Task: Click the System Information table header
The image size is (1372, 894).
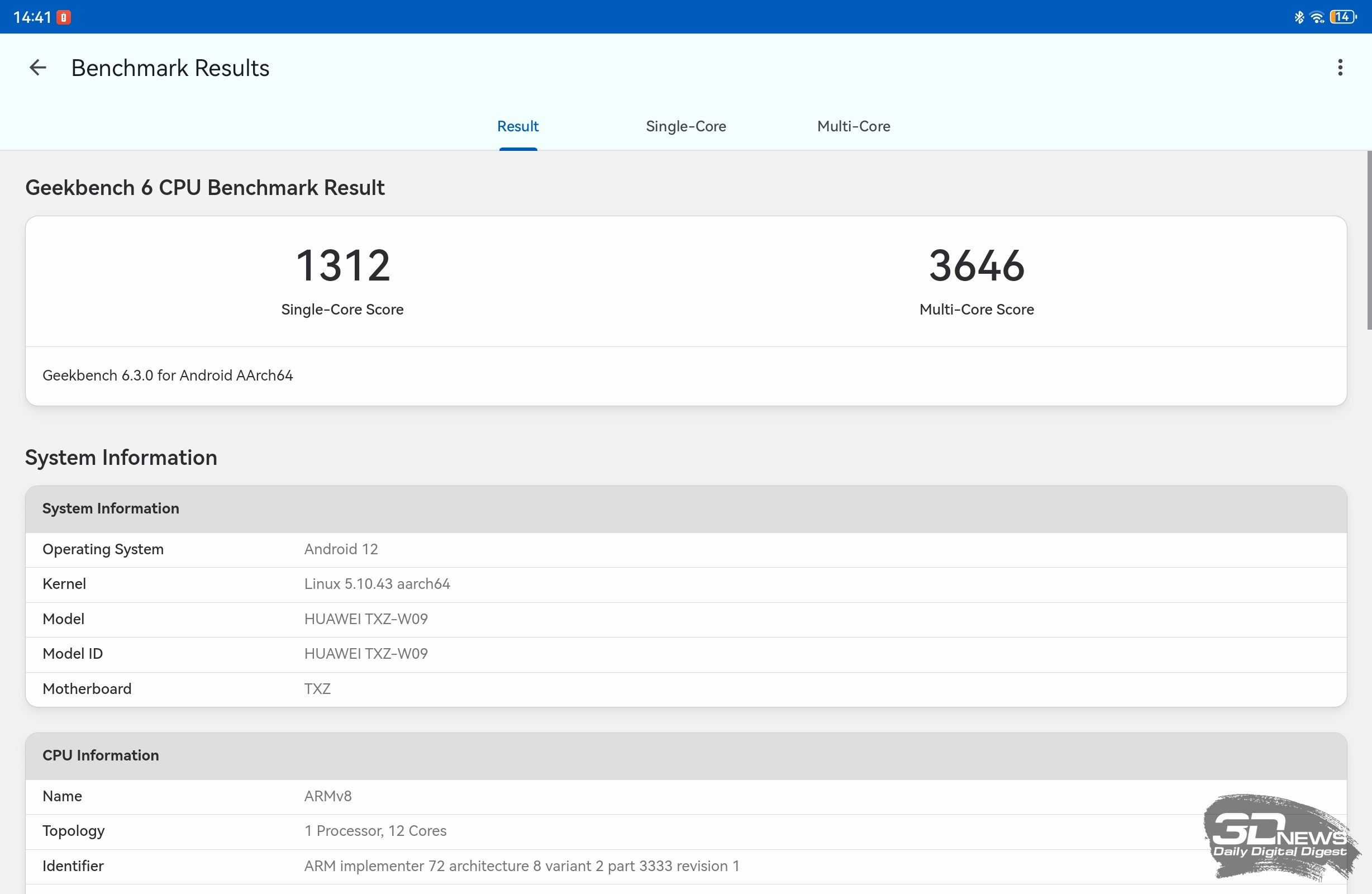Action: click(686, 508)
